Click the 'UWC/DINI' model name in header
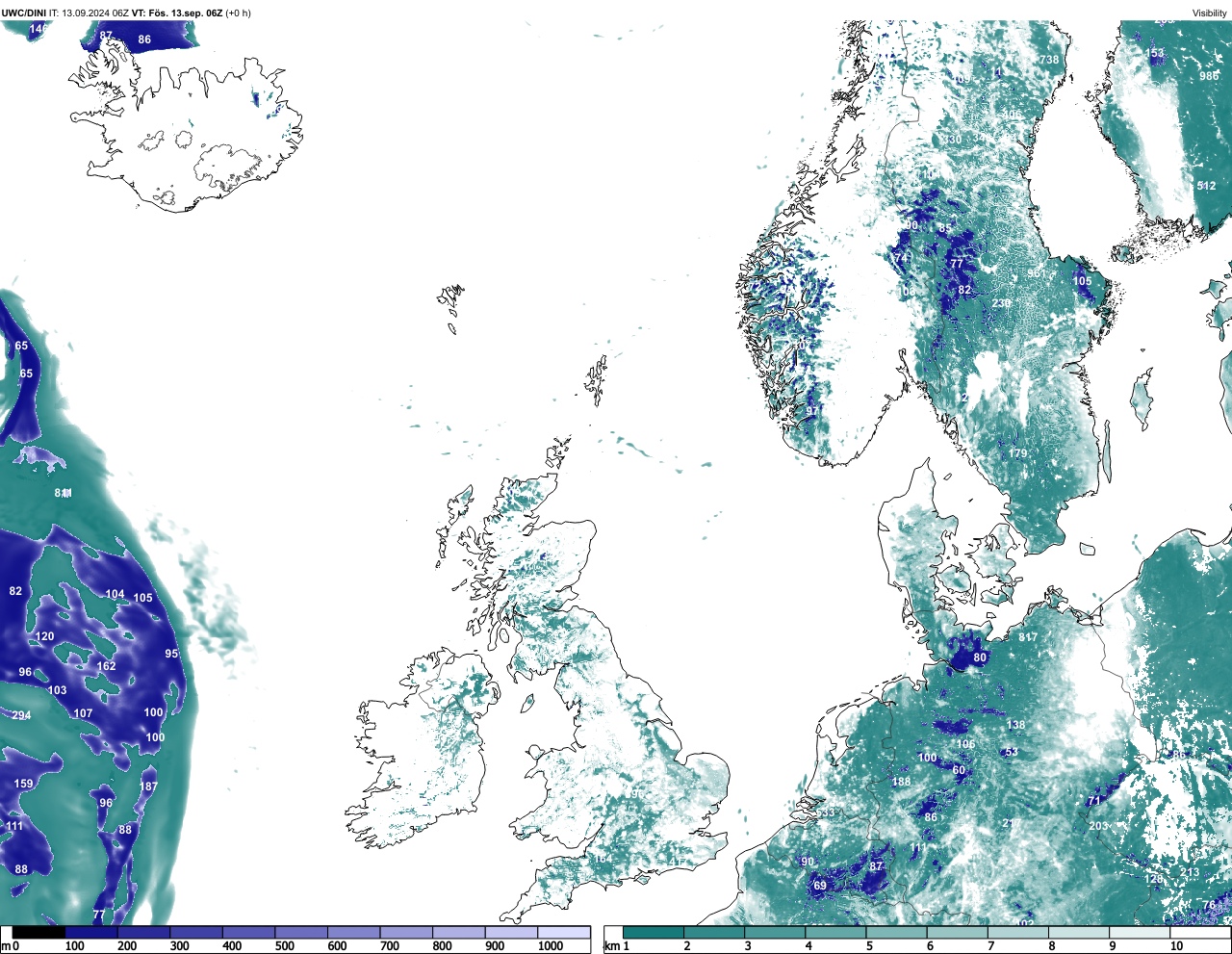The image size is (1232, 954). click(x=23, y=13)
